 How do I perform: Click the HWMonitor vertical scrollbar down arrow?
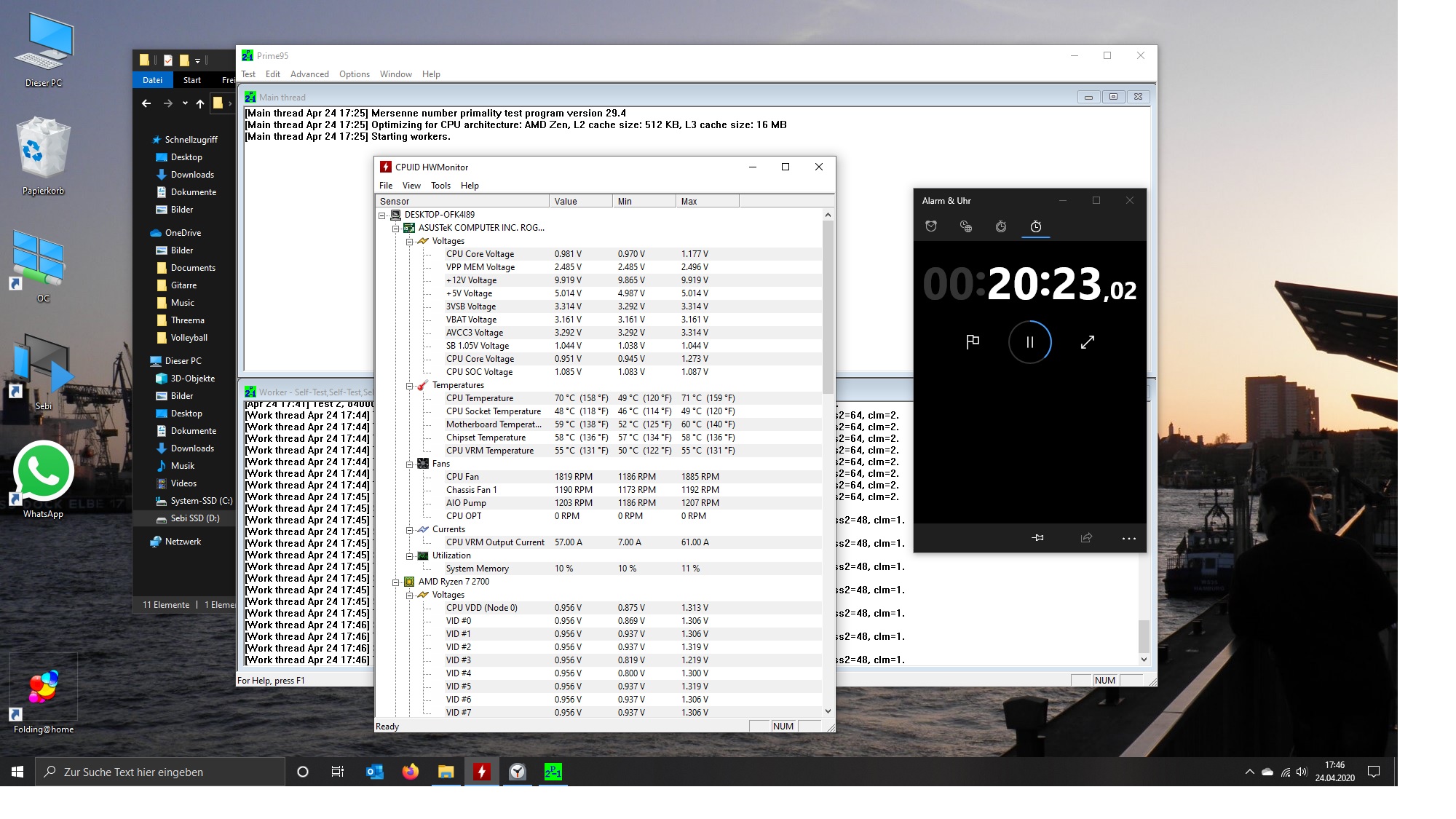point(828,711)
